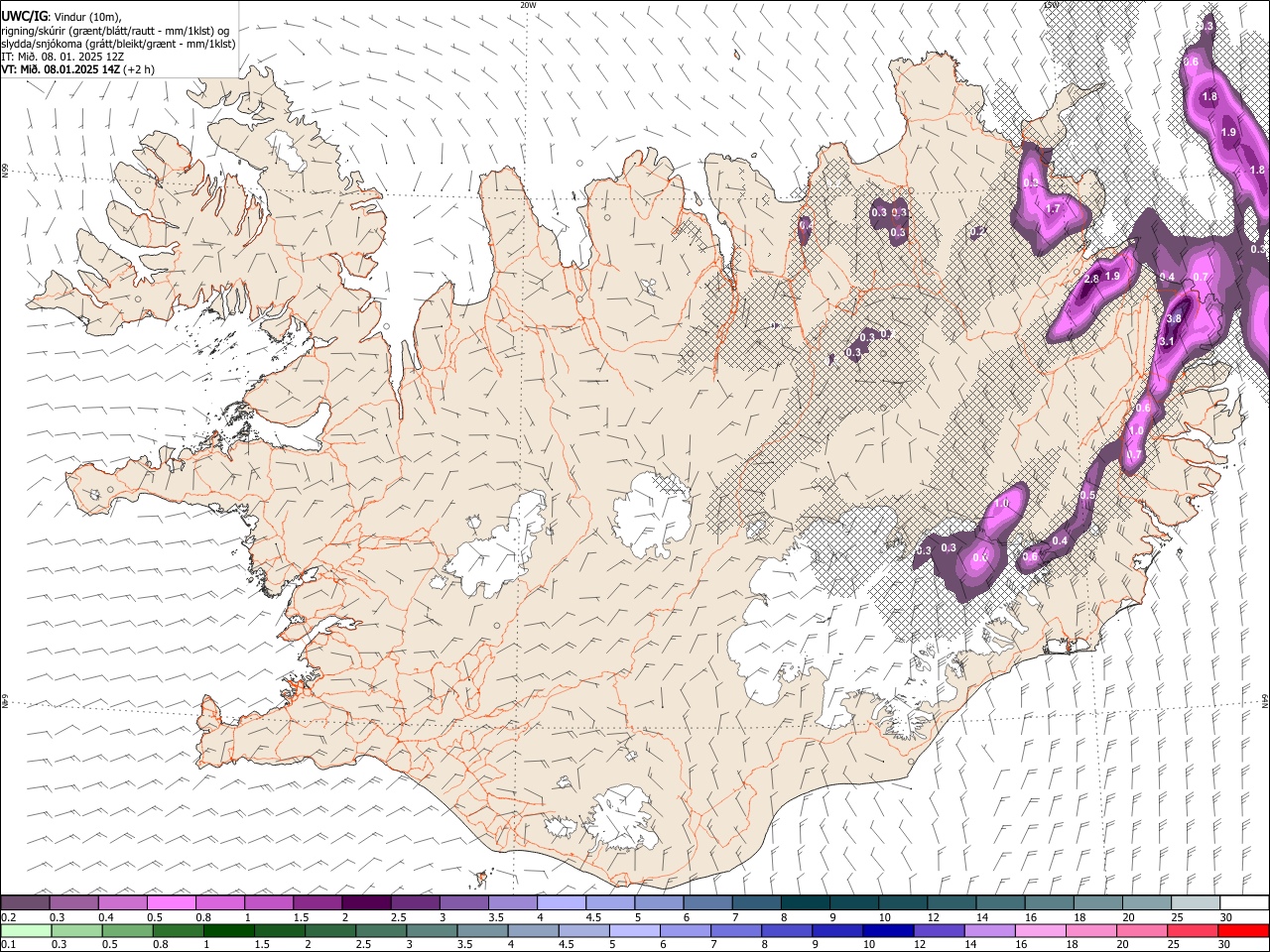Pick the darkest green lower swatch at 1
The width and height of the screenshot is (1270, 952).
click(229, 930)
